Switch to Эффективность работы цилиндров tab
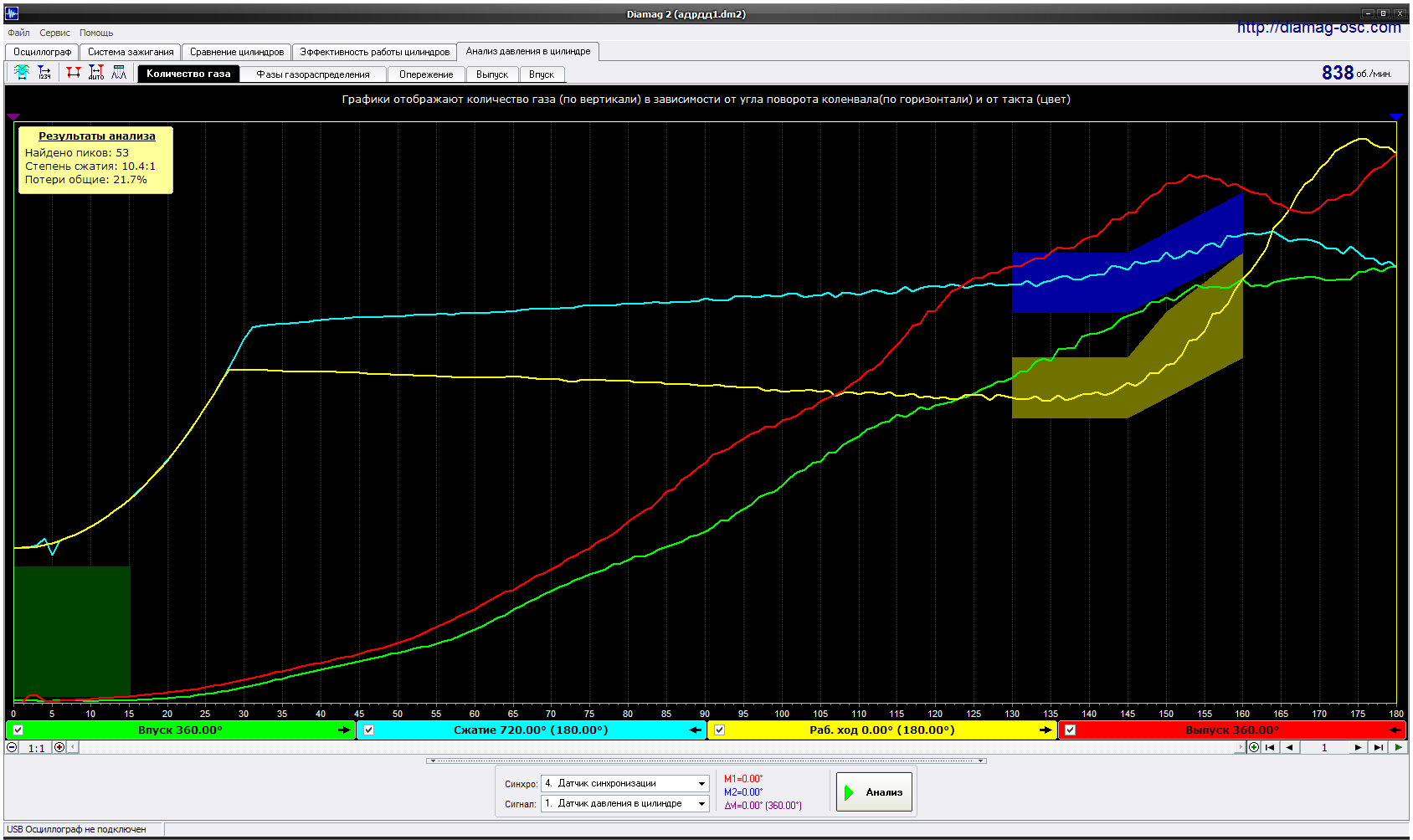The image size is (1413, 840). (375, 52)
